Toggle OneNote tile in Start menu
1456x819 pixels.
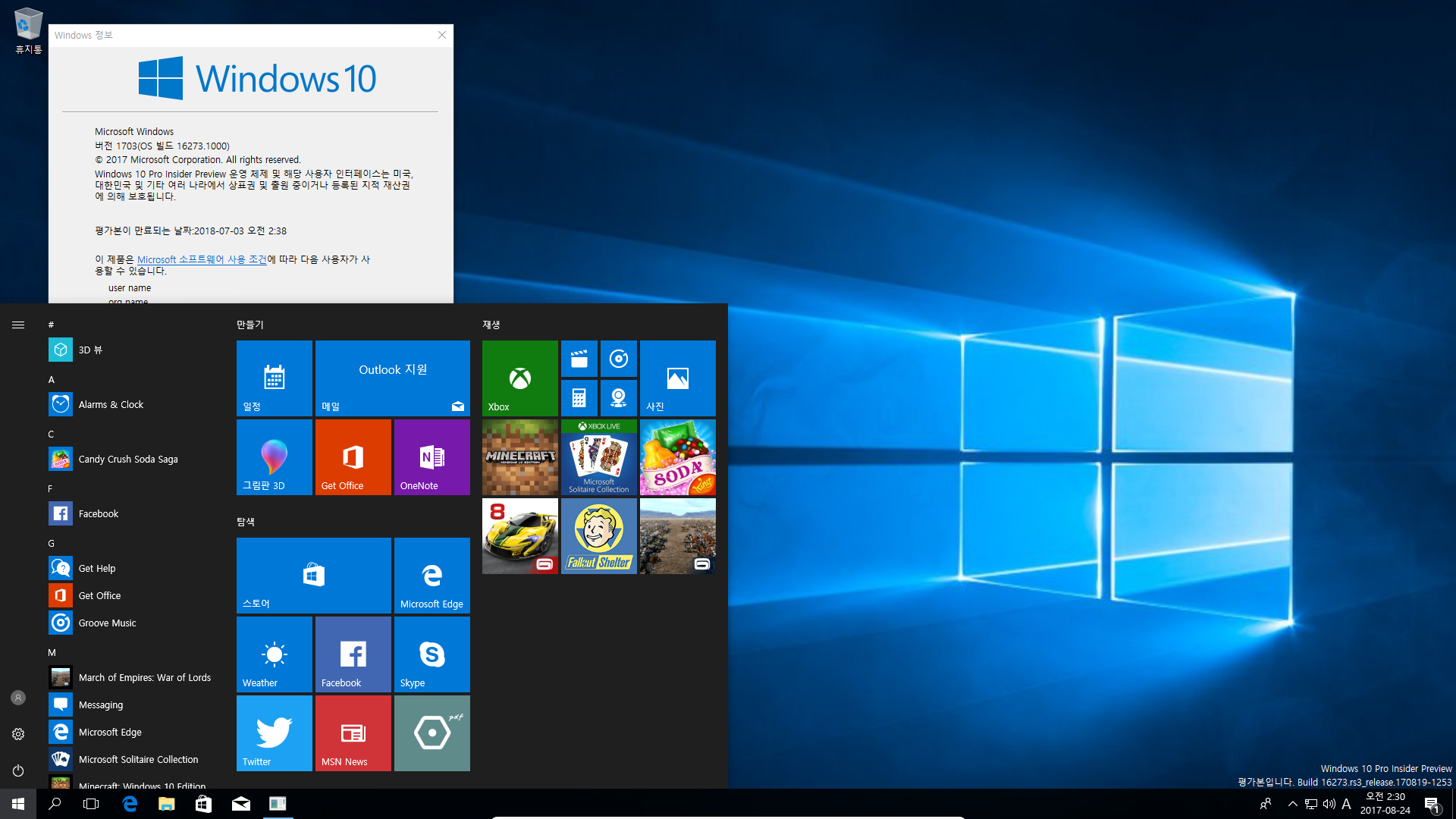(x=432, y=457)
